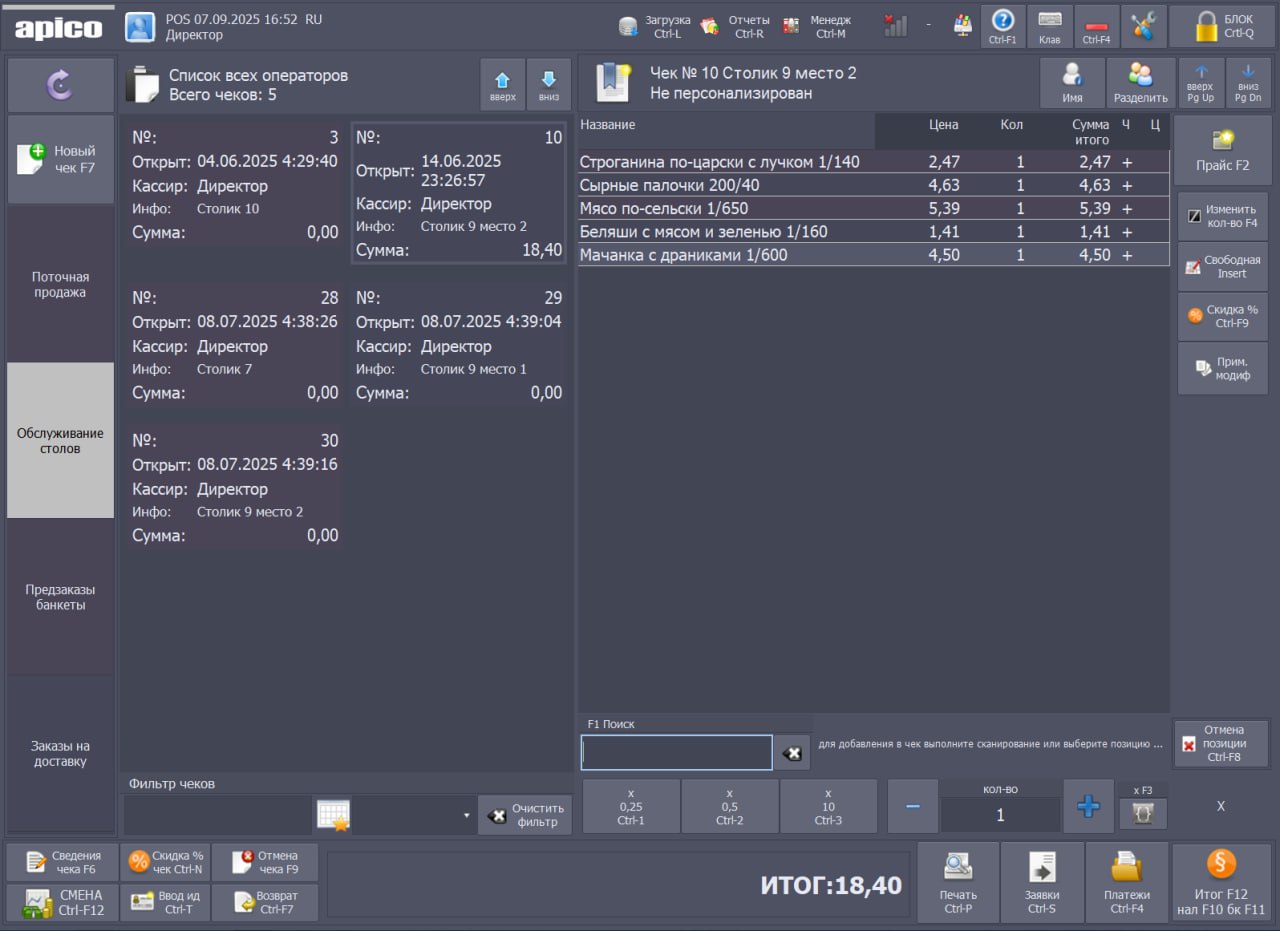This screenshot has height=931, width=1280.
Task: Open the Отчеты reports panel
Action: click(735, 26)
